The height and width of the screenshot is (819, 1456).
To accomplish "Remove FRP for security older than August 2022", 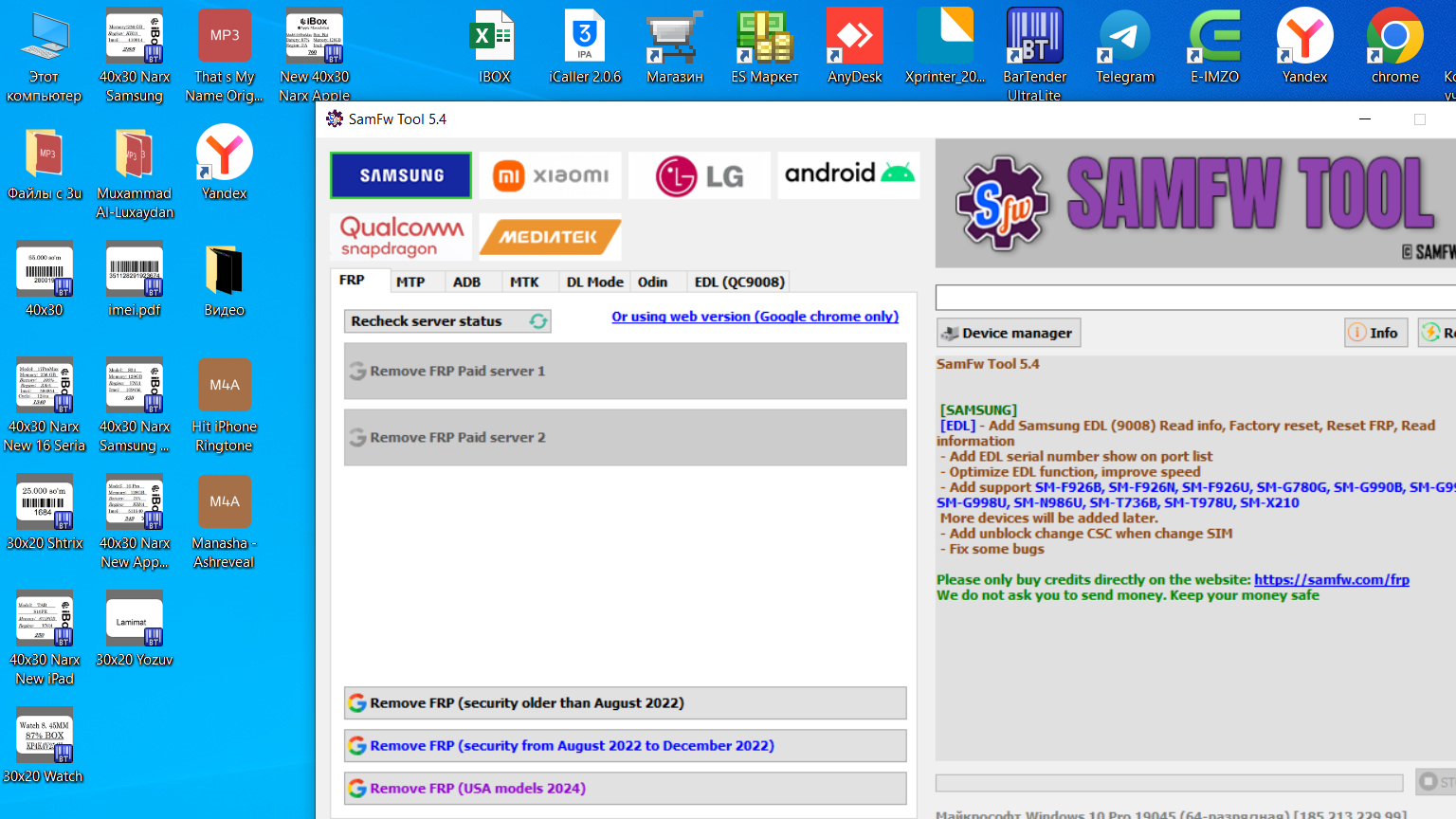I will click(626, 703).
